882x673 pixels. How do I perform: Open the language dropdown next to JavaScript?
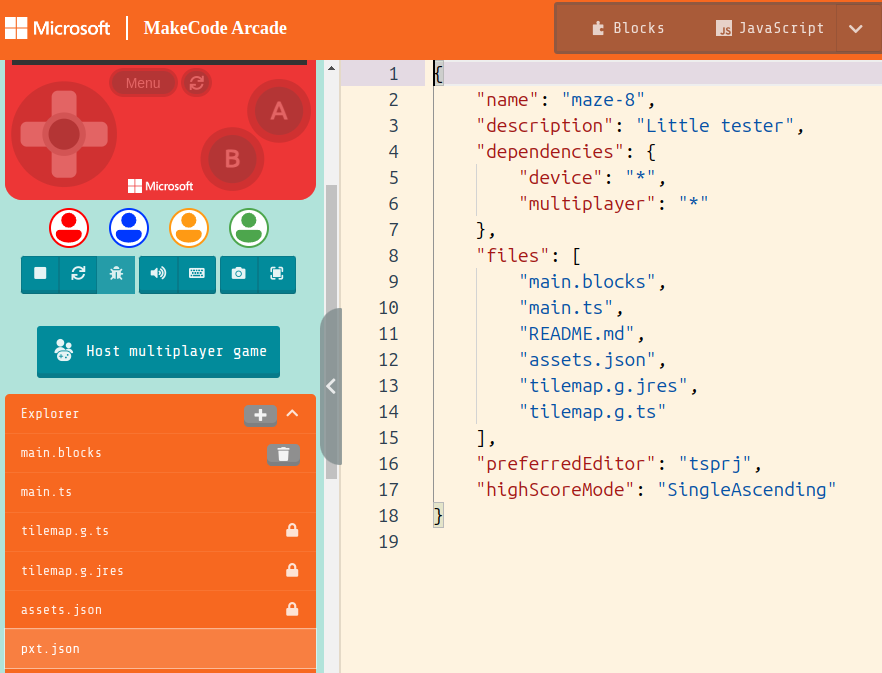click(x=856, y=28)
